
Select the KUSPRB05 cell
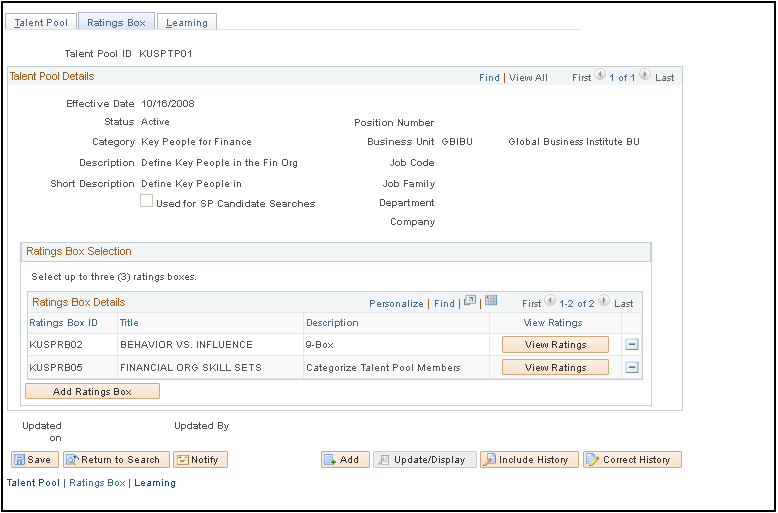pyautogui.click(x=56, y=368)
